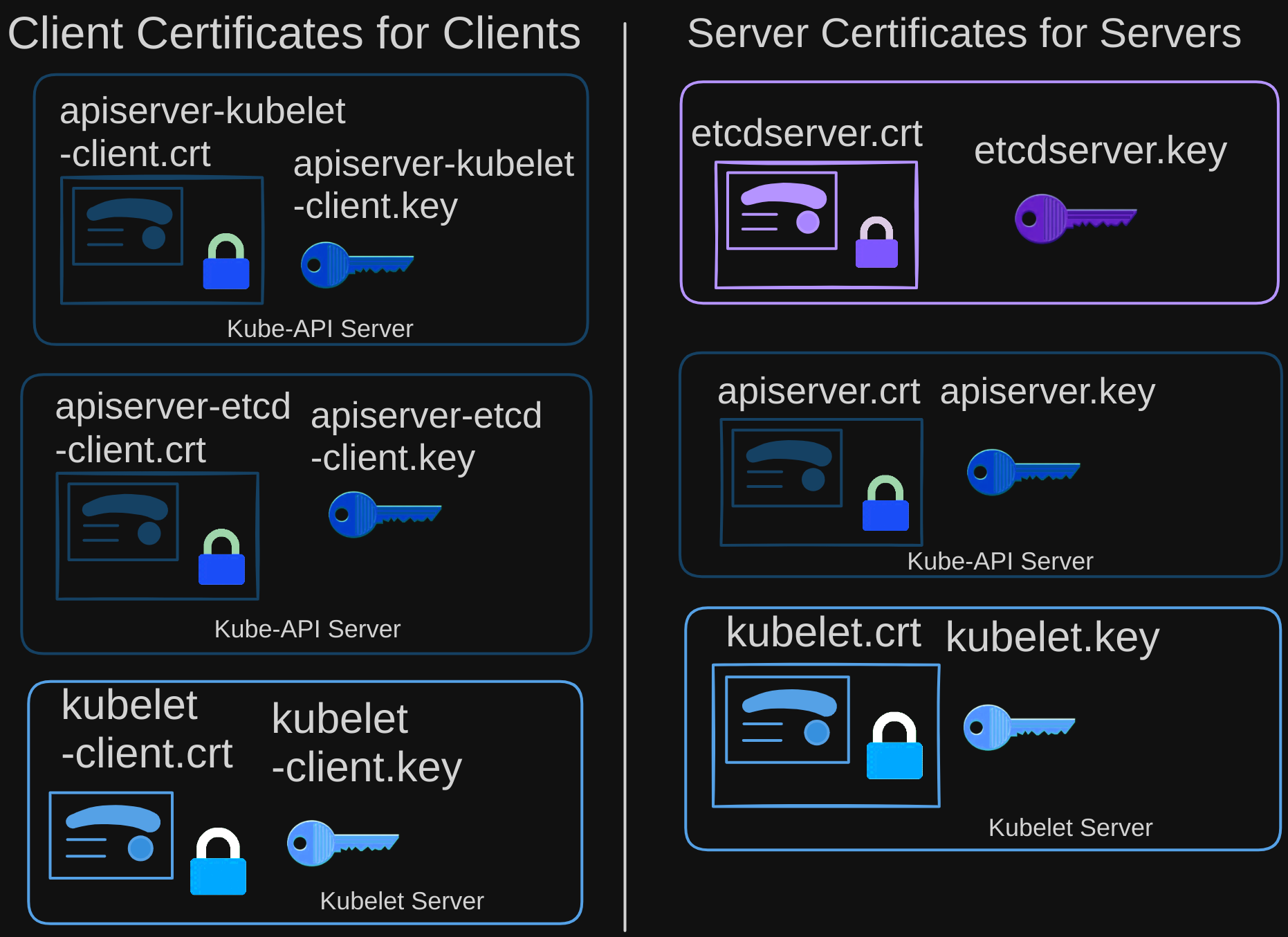
Task: Click the 'etcdserver.crt' label
Action: [x=807, y=133]
